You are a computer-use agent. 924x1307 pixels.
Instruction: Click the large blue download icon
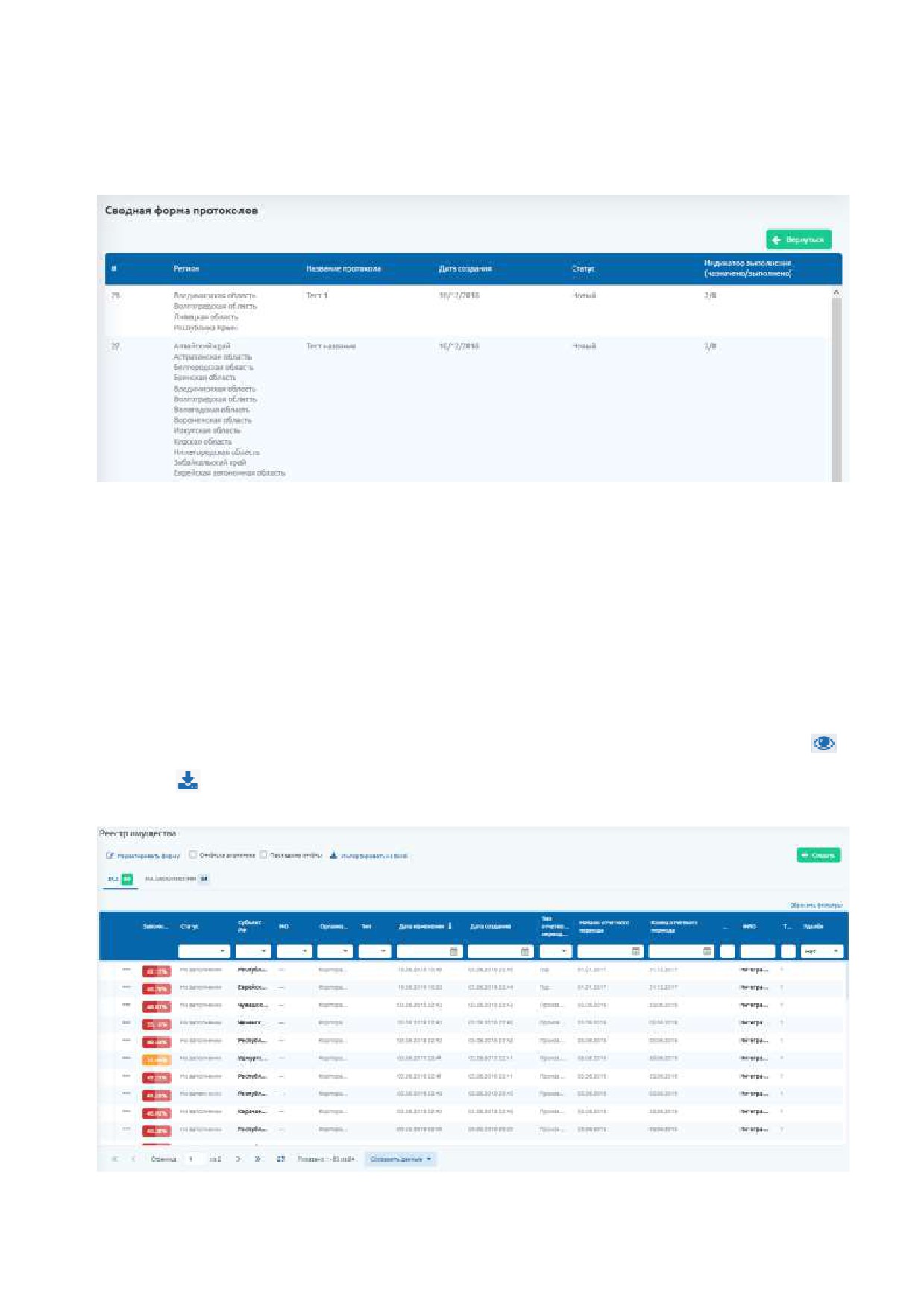tap(188, 780)
